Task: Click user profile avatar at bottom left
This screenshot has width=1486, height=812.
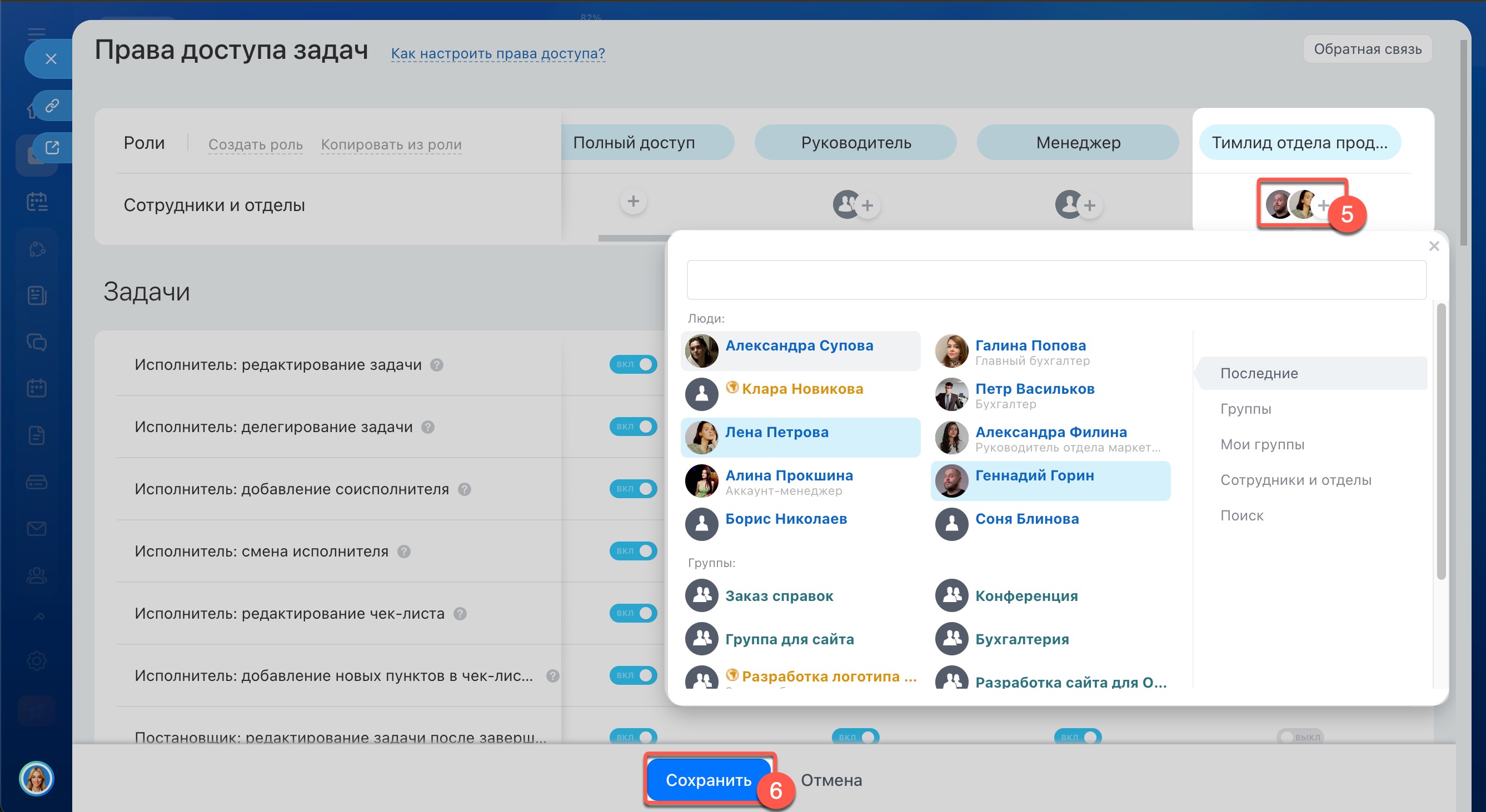Action: (x=36, y=779)
